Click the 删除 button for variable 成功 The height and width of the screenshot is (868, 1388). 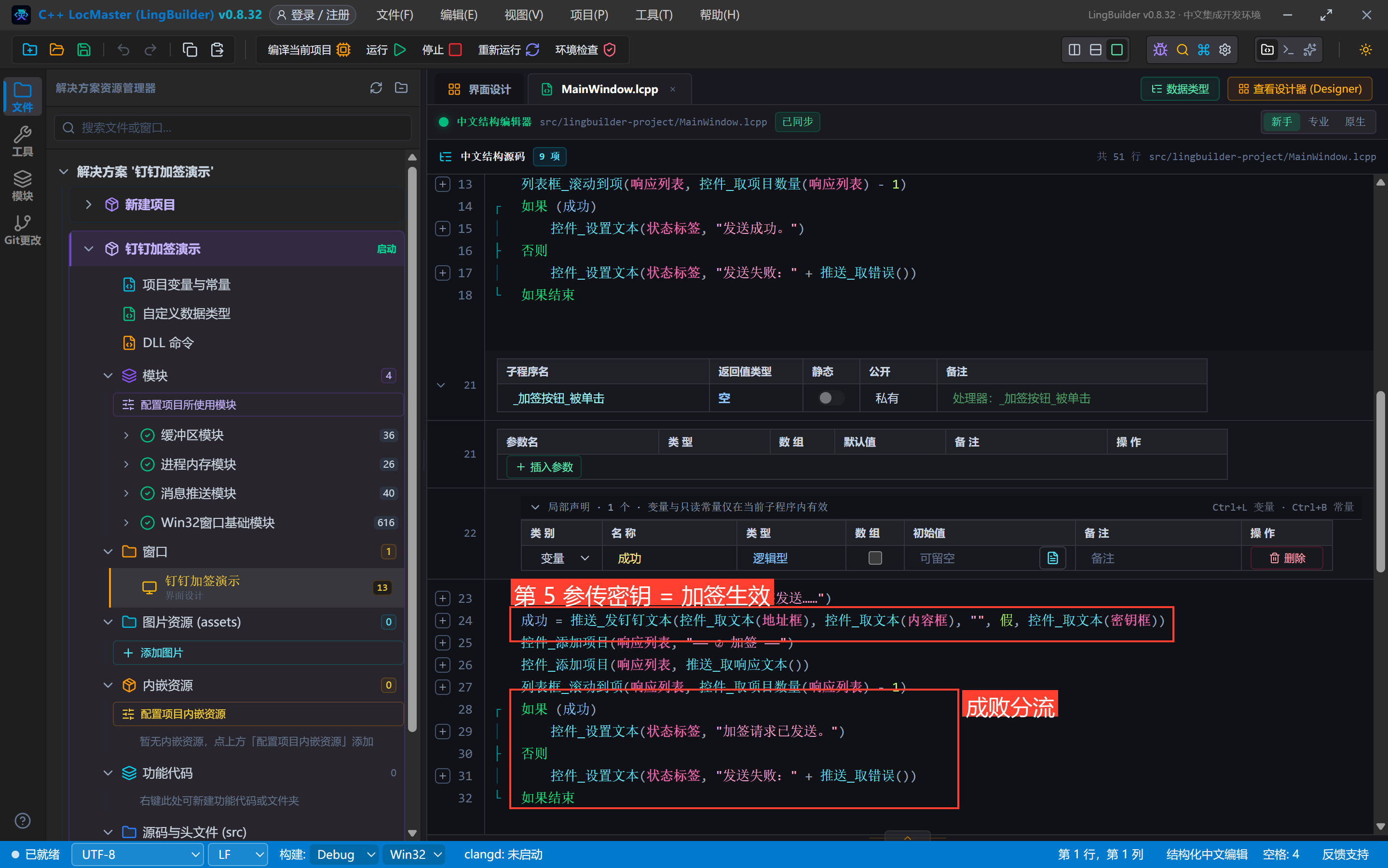1287,558
